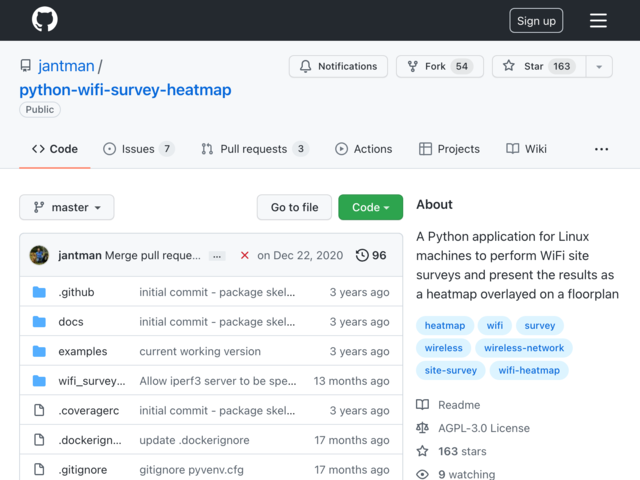Click the .gitignore file icon
This screenshot has width=640, height=480.
point(39,469)
